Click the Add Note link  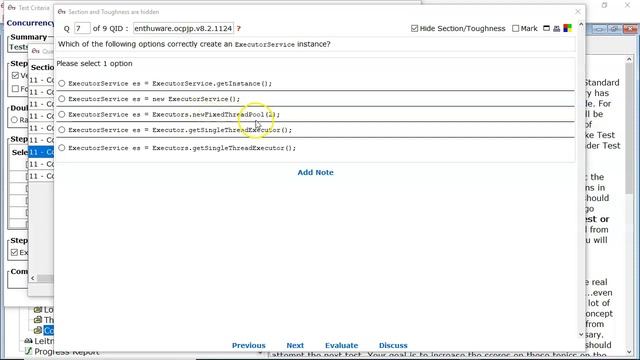coord(316,172)
